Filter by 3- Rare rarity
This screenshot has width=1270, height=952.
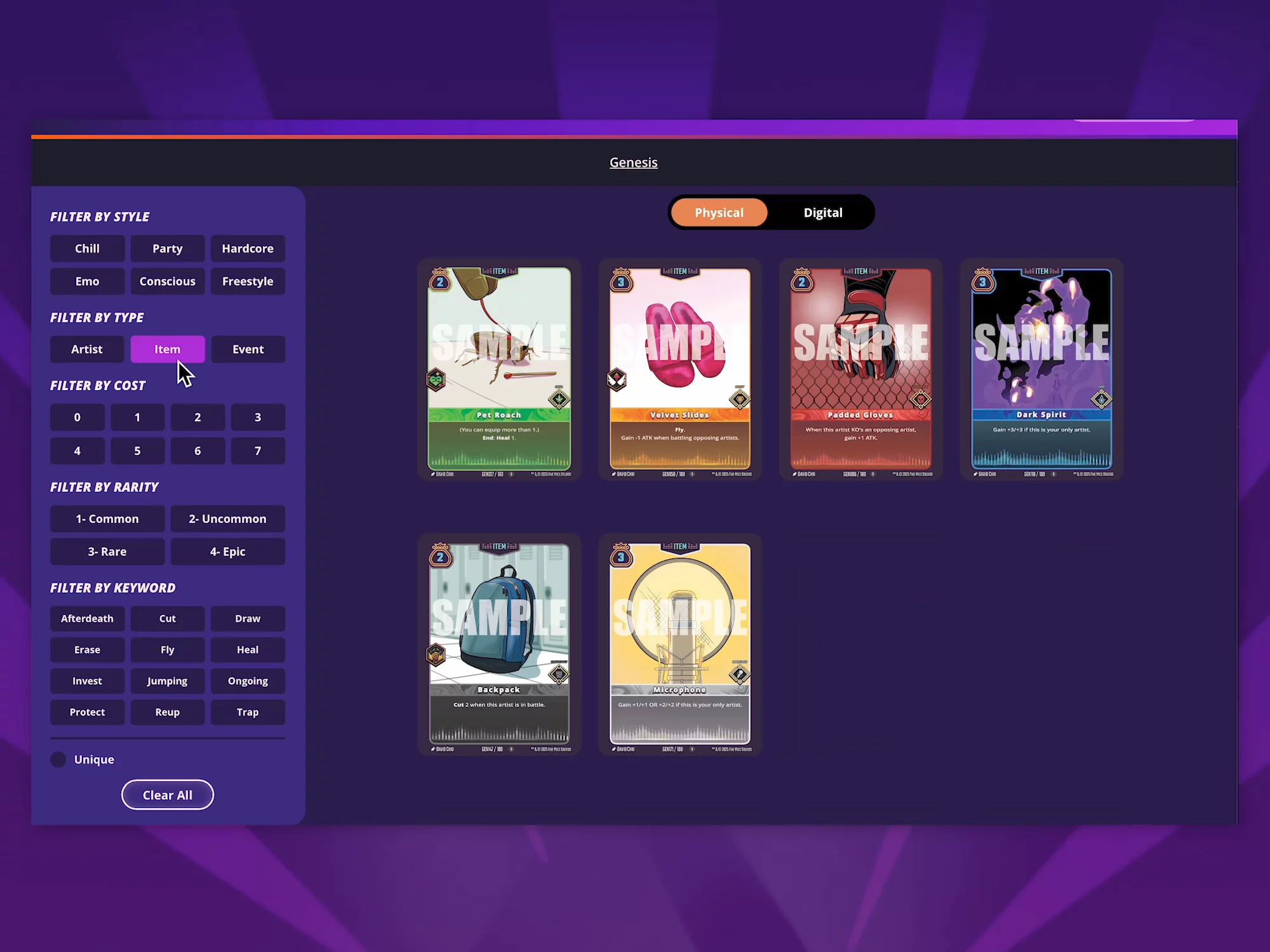coord(107,552)
